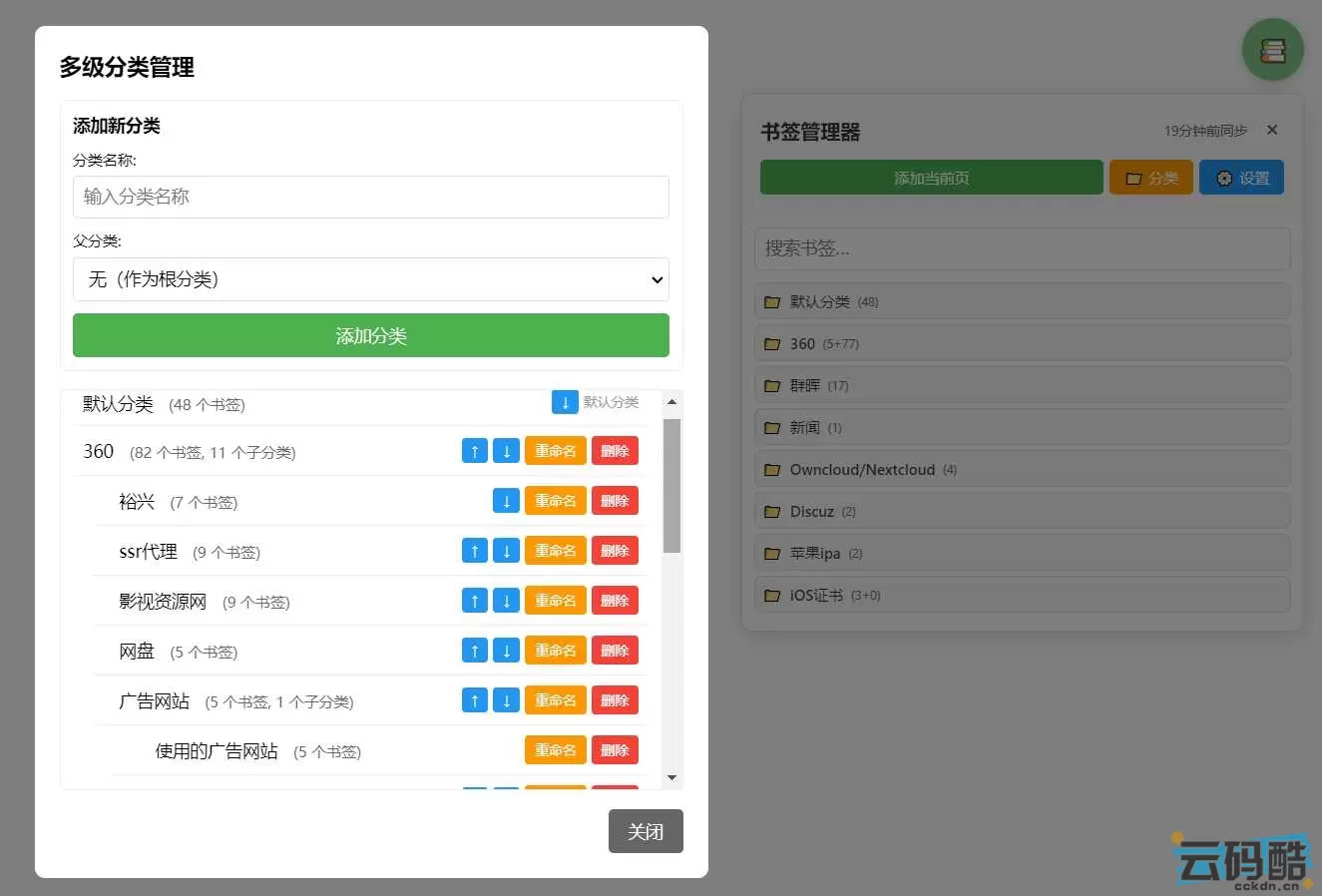Click the folder icon beside Discuz
Image resolution: width=1322 pixels, height=896 pixels.
point(772,511)
